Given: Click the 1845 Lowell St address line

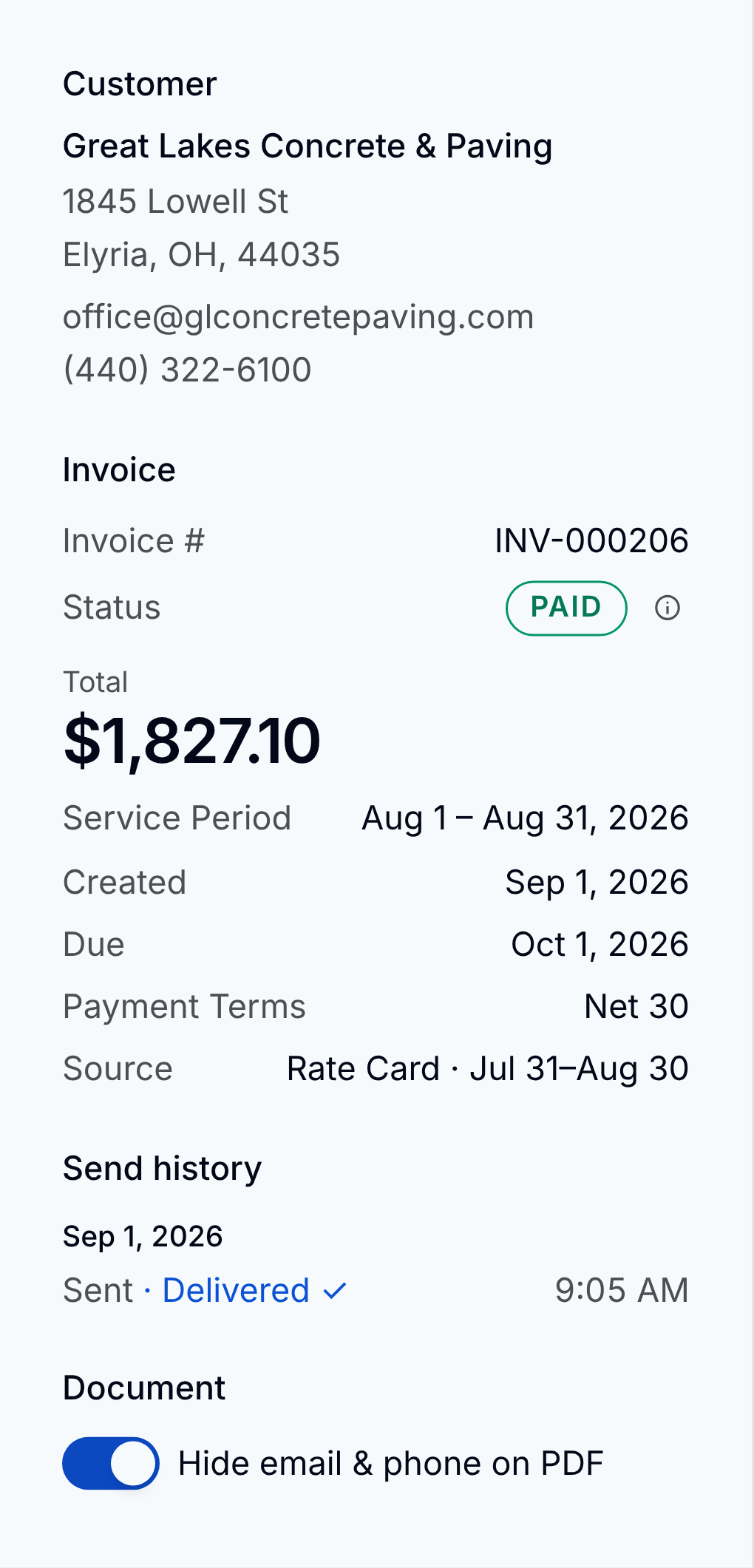Looking at the screenshot, I should [175, 202].
